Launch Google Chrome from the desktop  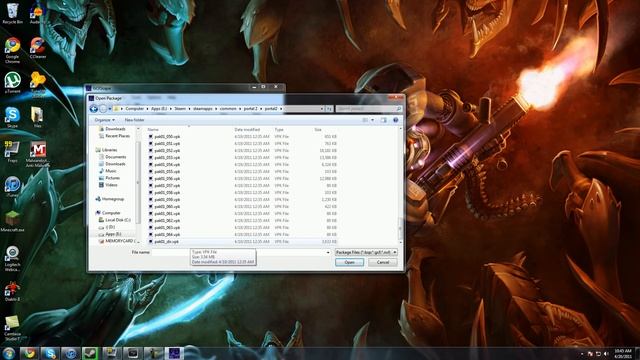click(x=12, y=50)
